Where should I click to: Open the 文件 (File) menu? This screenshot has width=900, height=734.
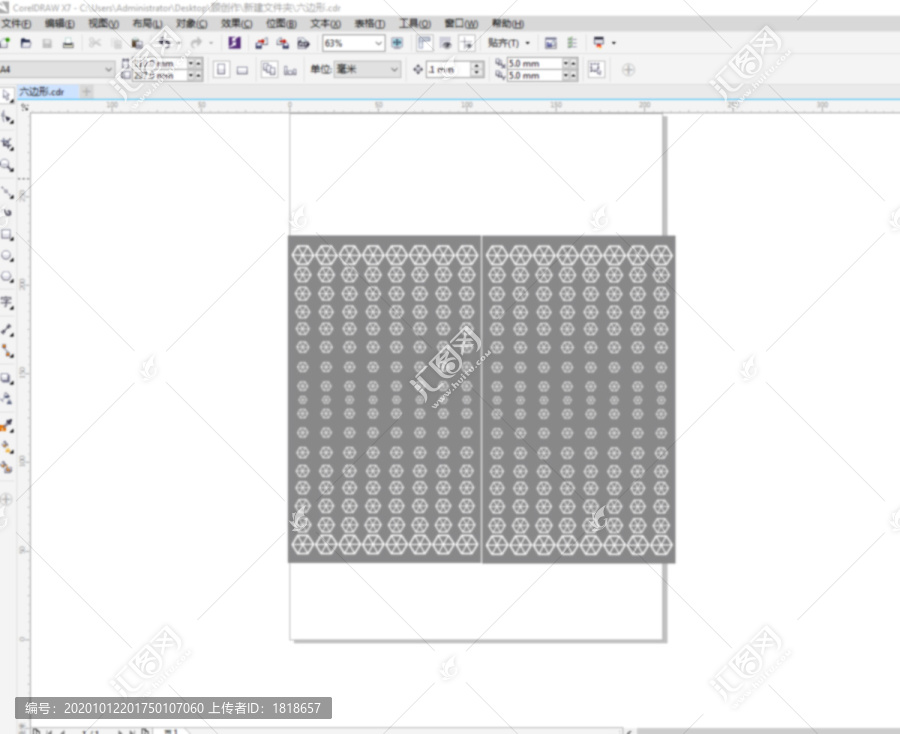pos(15,24)
